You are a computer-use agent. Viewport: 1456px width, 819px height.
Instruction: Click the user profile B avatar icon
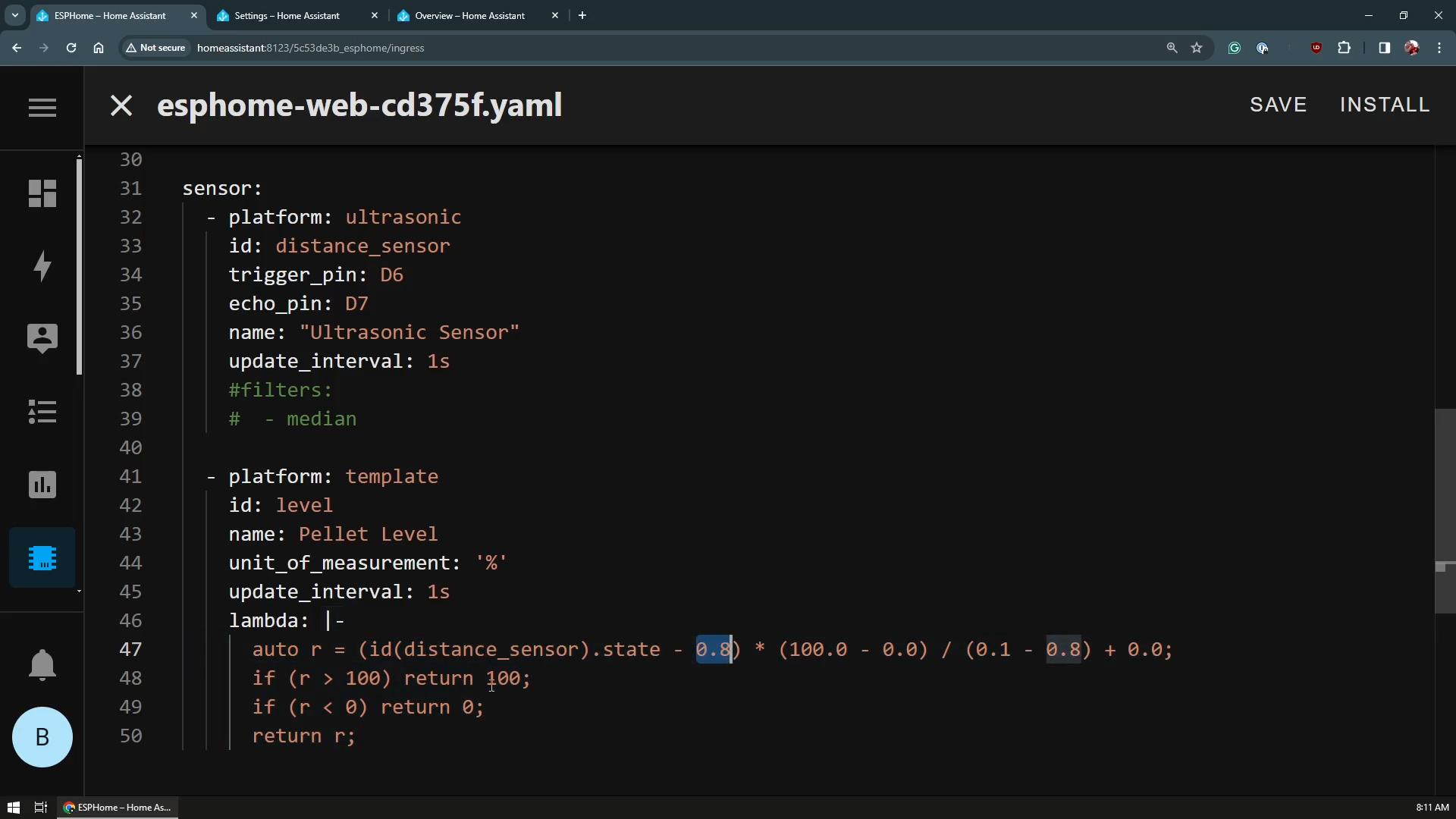click(42, 737)
